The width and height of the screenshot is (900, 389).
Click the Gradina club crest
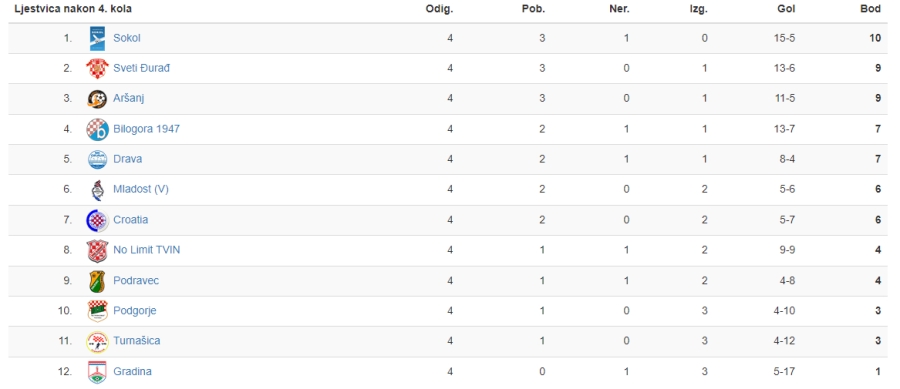[98, 372]
